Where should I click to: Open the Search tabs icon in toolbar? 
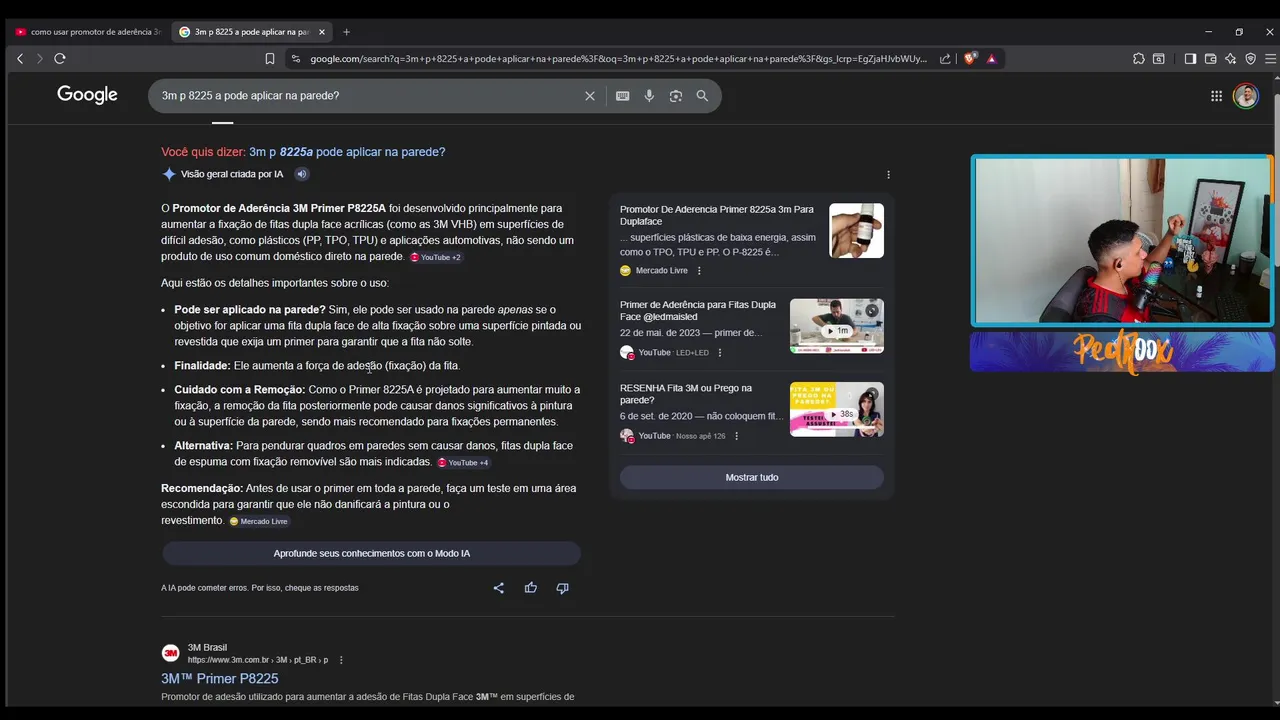coord(1159,59)
